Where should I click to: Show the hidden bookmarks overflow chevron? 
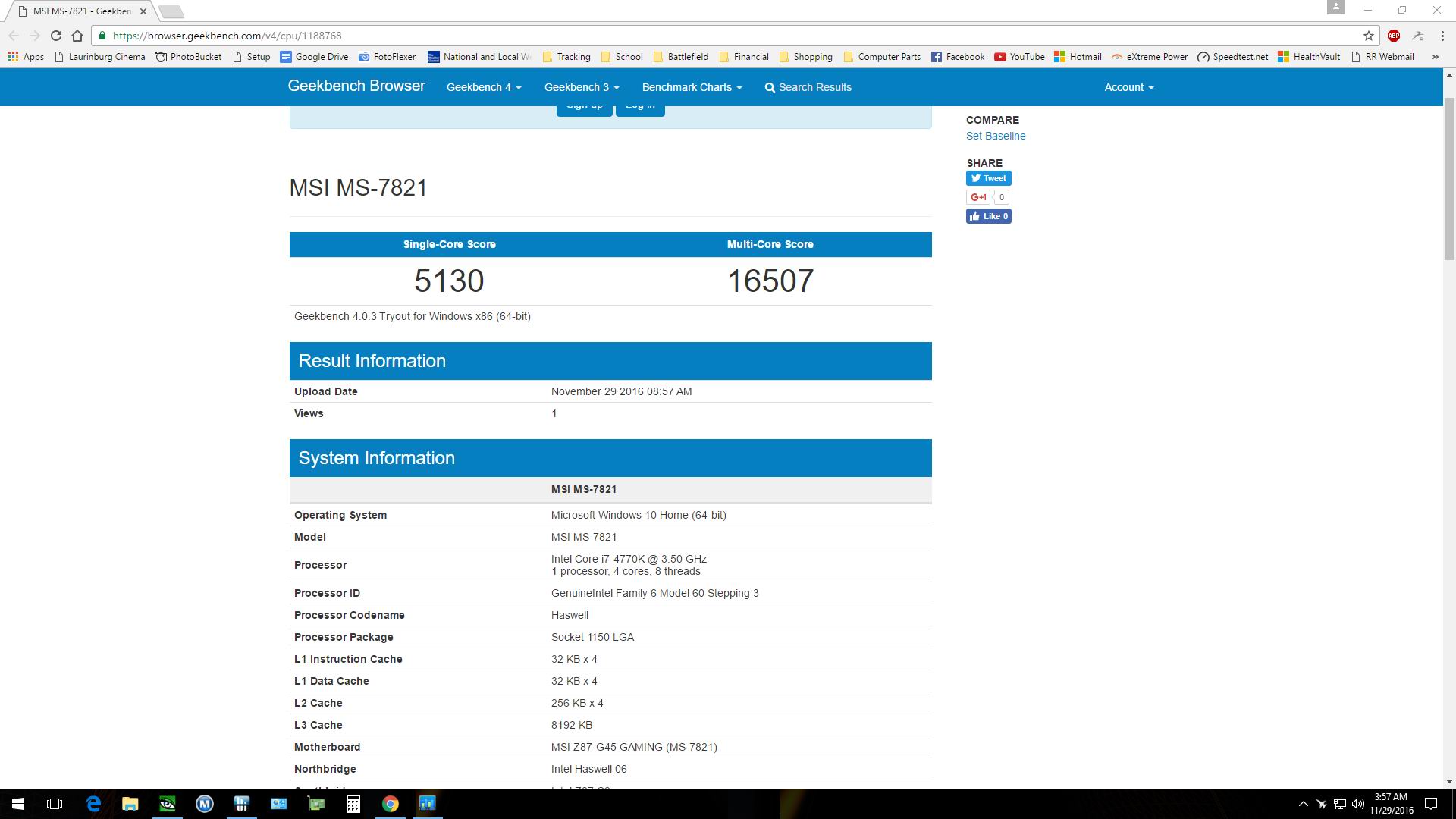pos(1435,57)
